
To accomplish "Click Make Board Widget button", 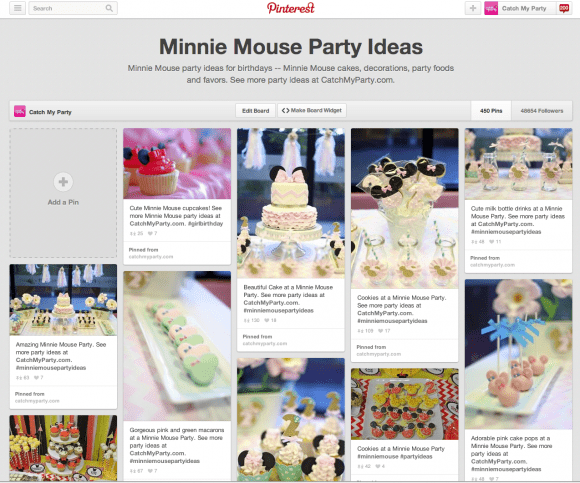I will click(x=312, y=111).
